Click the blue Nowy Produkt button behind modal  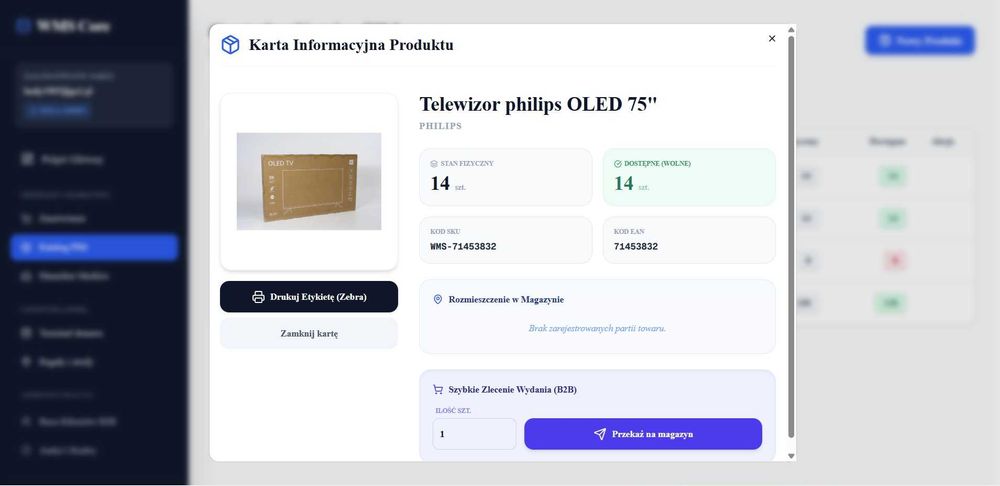920,40
